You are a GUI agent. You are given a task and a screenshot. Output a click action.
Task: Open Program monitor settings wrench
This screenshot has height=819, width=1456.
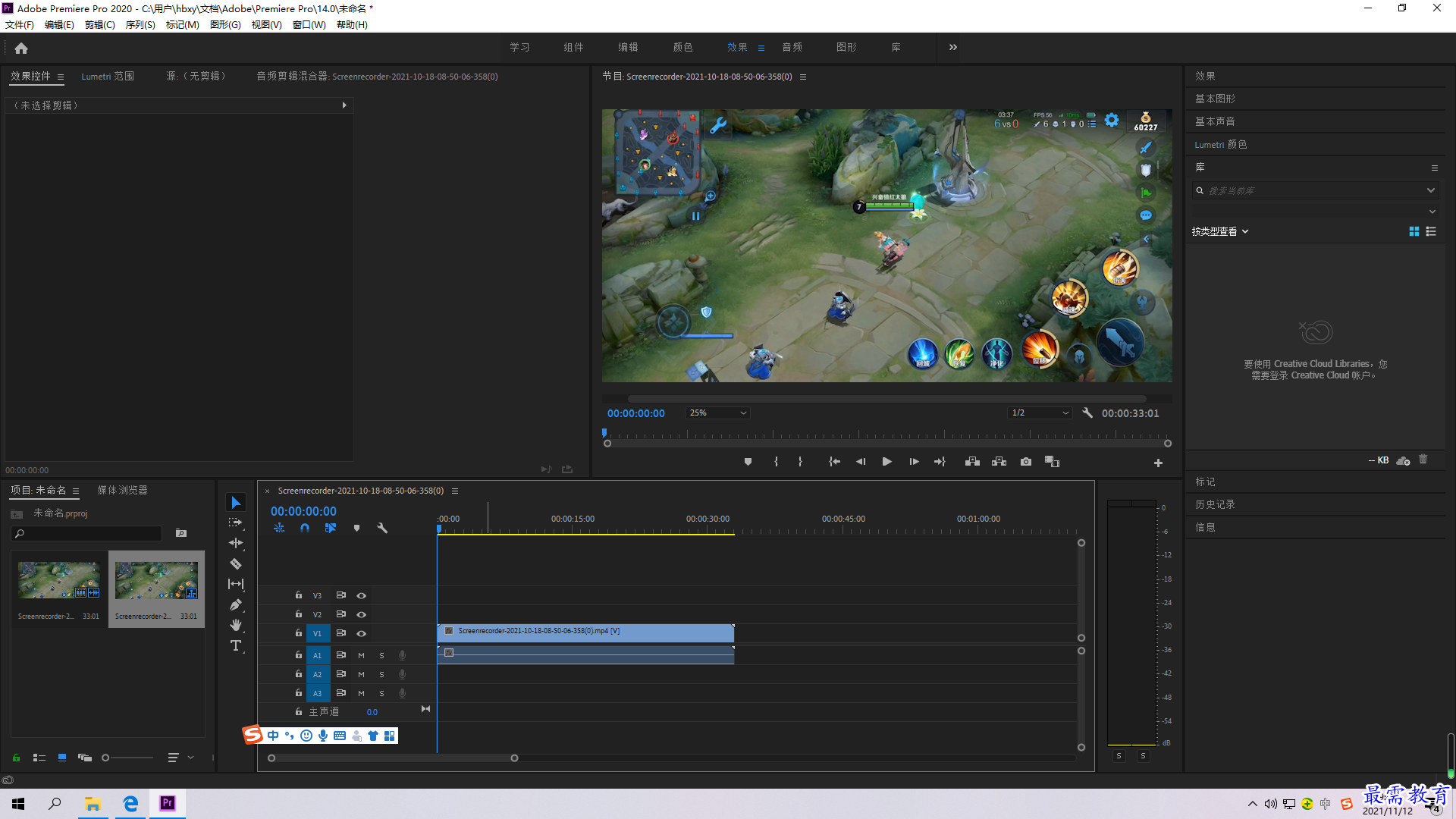click(x=1087, y=413)
